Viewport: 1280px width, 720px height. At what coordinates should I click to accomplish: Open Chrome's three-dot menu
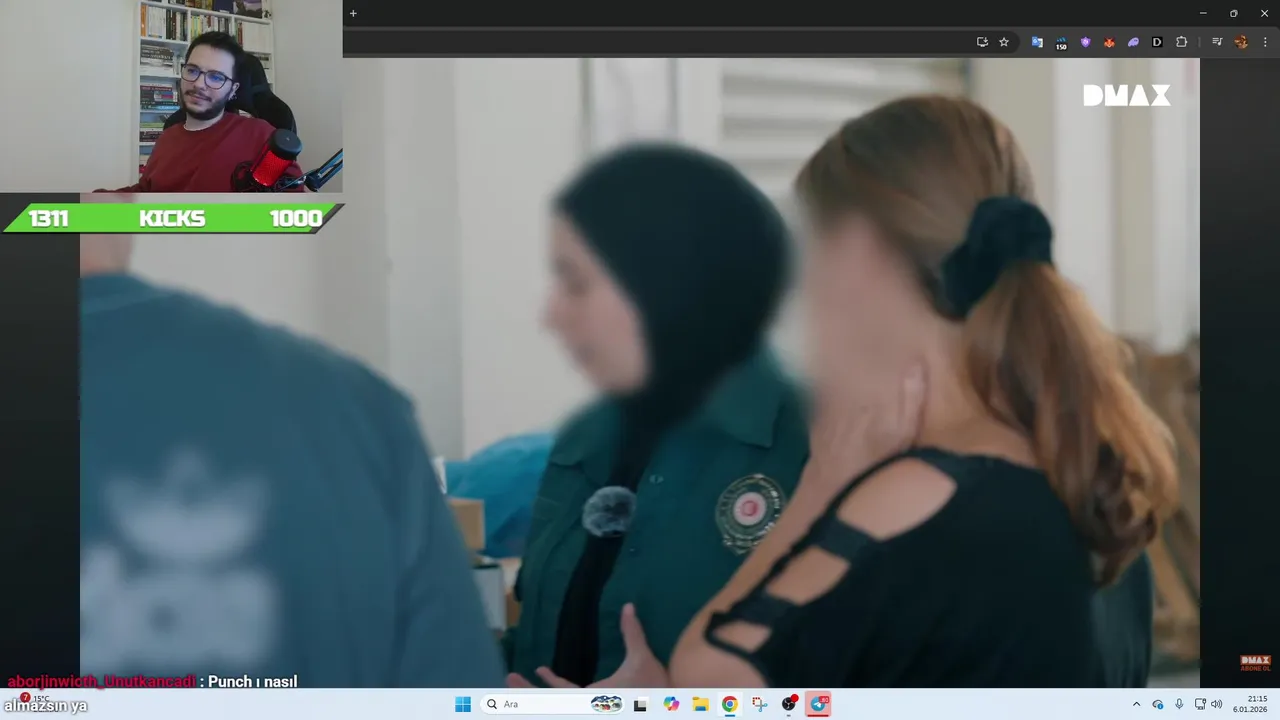pos(1265,42)
